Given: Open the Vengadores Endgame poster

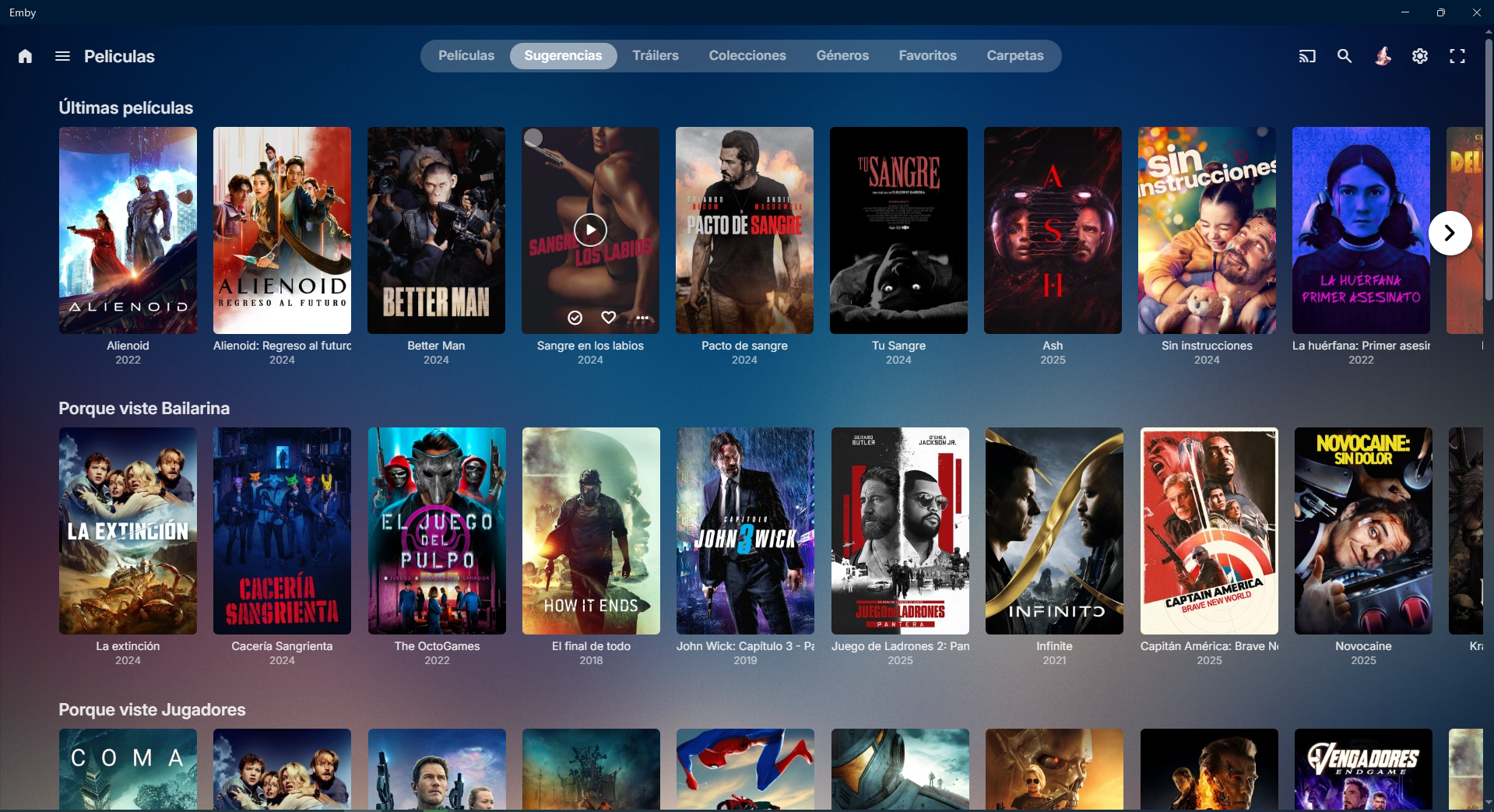Looking at the screenshot, I should [x=1363, y=769].
